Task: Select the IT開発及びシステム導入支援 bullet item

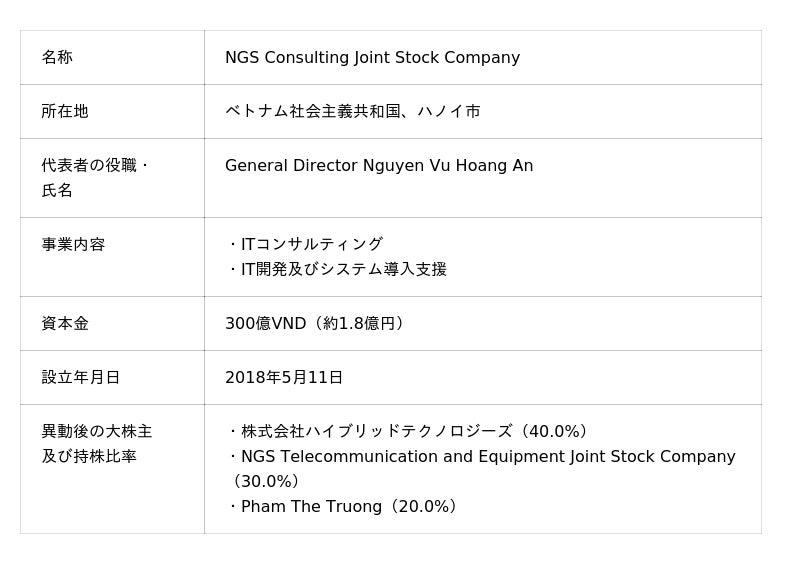Action: coord(337,270)
